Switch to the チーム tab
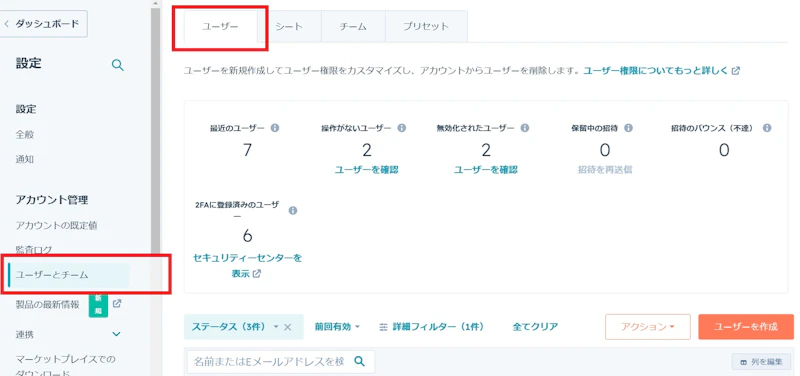The image size is (800, 376). coord(353,27)
